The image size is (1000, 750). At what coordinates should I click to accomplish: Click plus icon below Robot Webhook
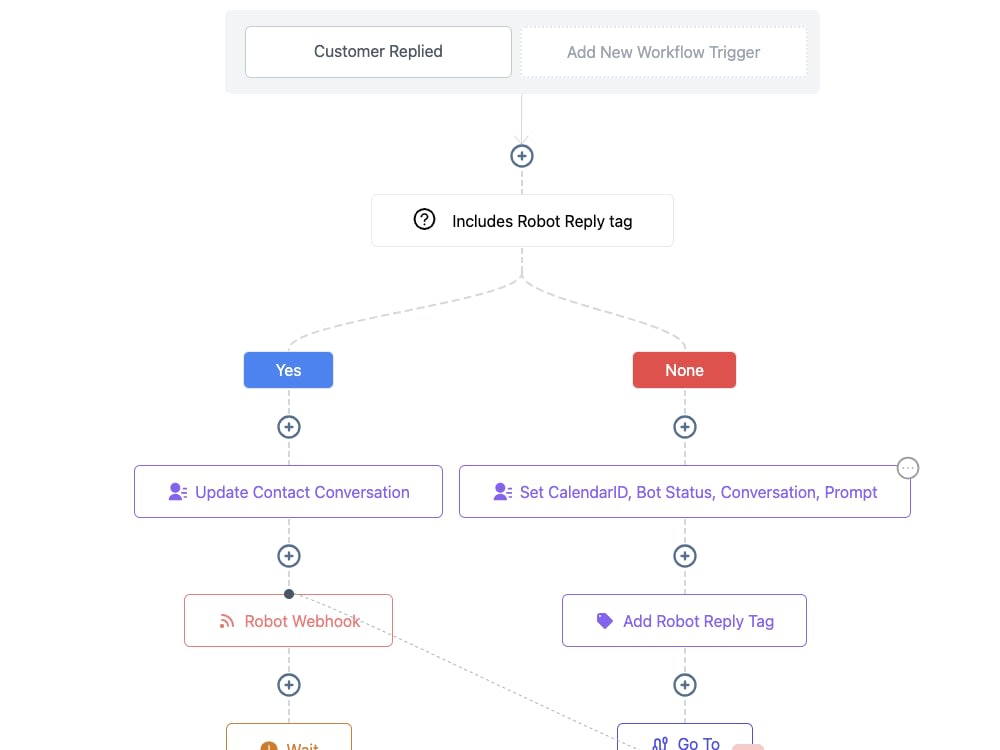pos(289,685)
